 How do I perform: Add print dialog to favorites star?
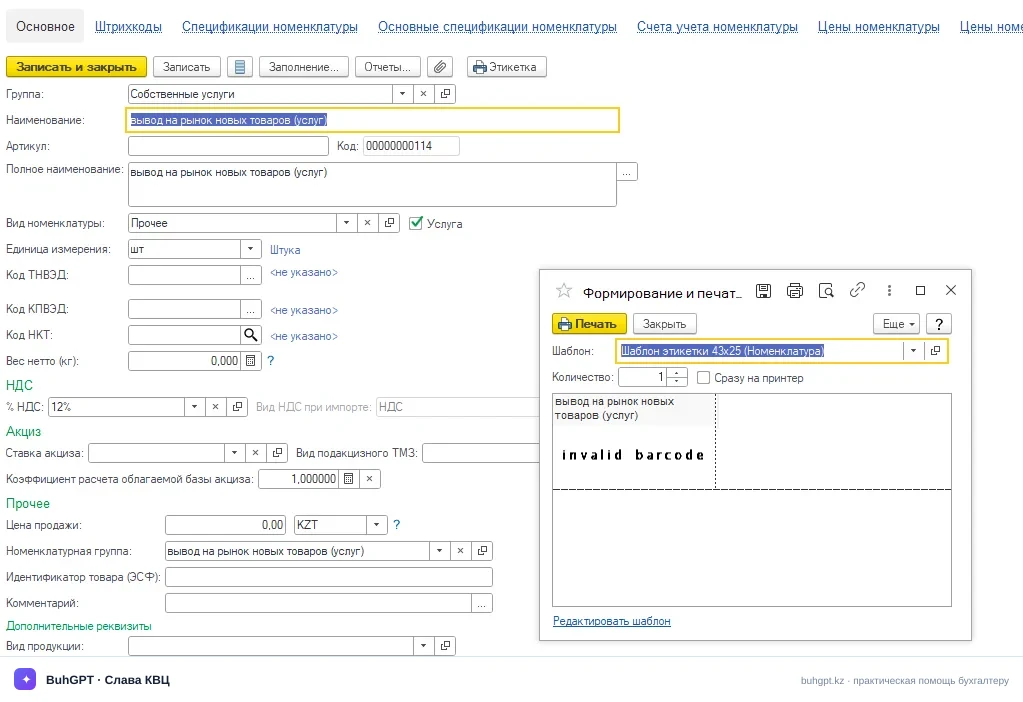564,291
